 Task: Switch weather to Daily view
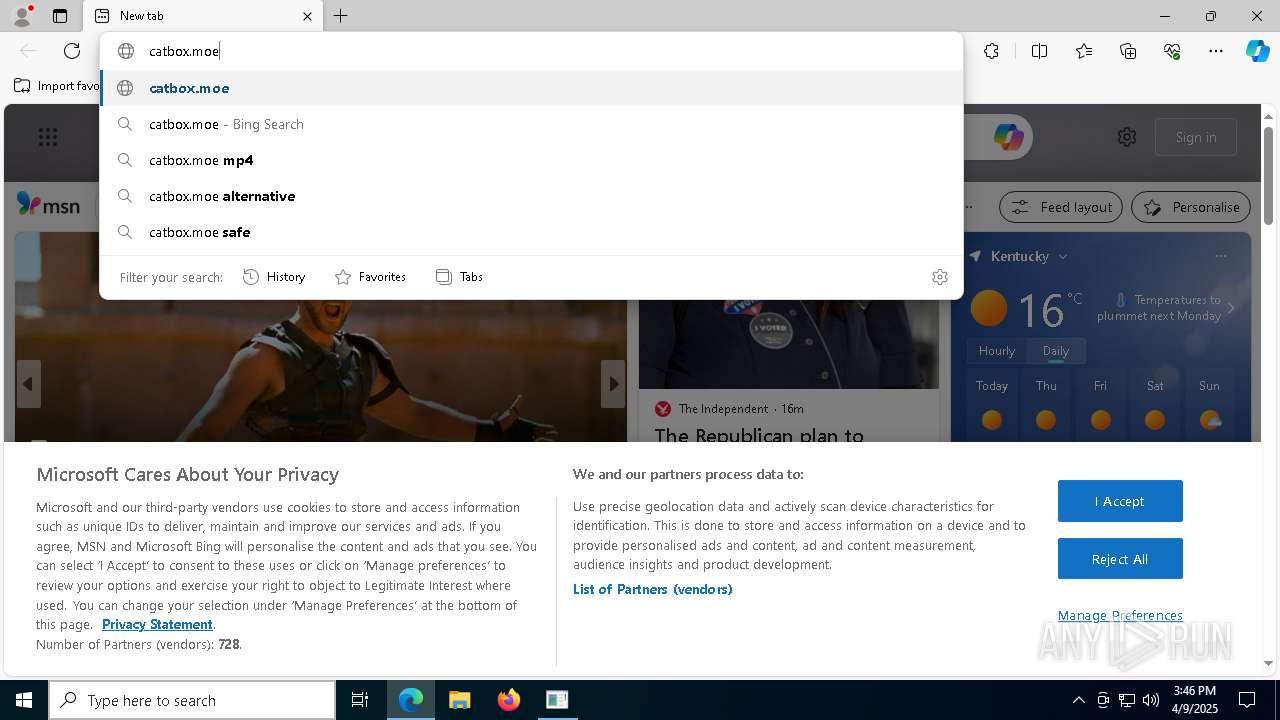point(1056,351)
